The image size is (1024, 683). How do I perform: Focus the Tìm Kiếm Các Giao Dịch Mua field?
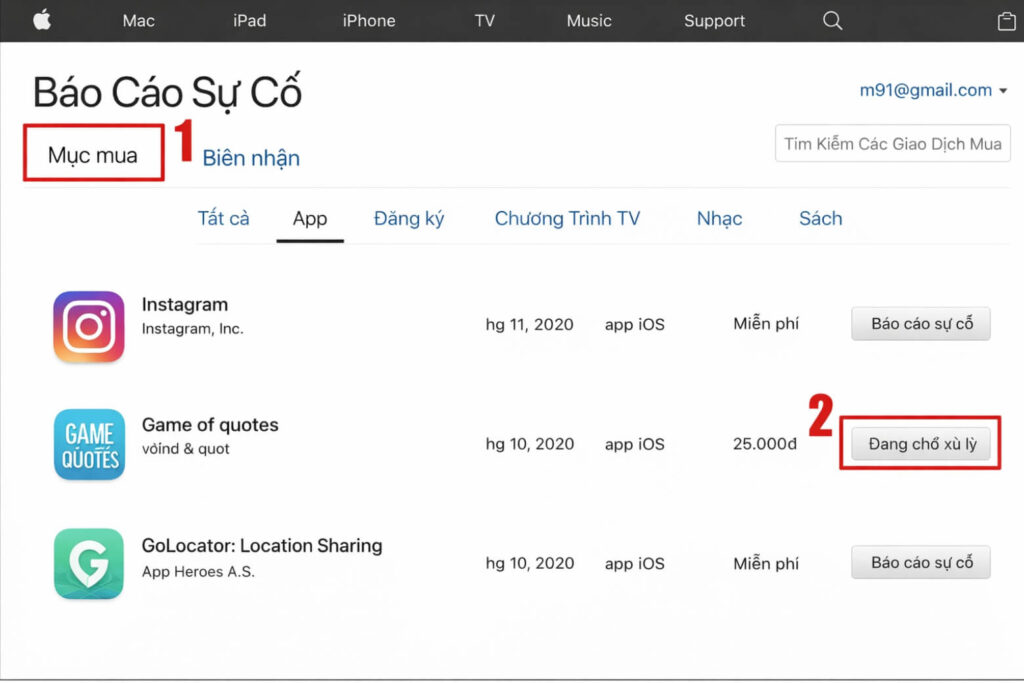pyautogui.click(x=892, y=144)
